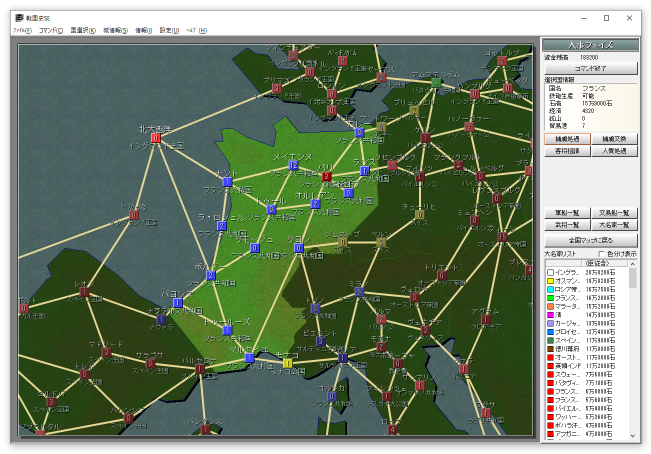Click the コマンド終了 button
Image resolution: width=651 pixels, height=454 pixels.
click(x=590, y=68)
